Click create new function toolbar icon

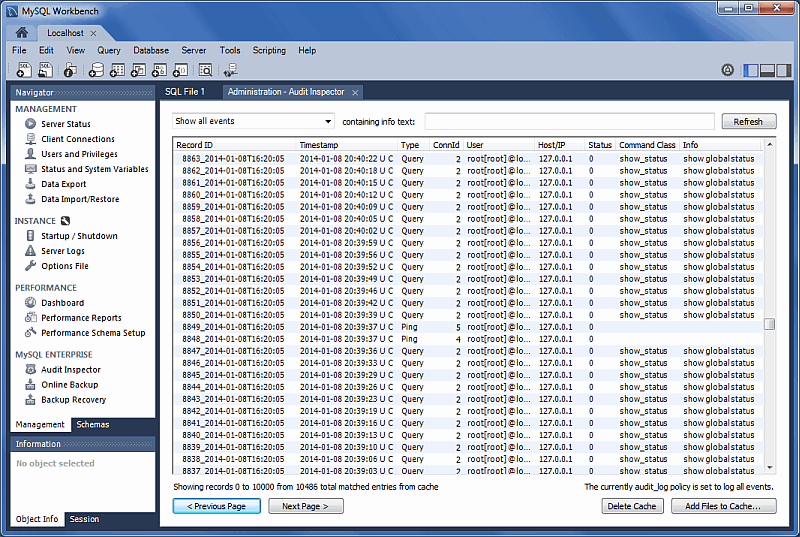(181, 70)
